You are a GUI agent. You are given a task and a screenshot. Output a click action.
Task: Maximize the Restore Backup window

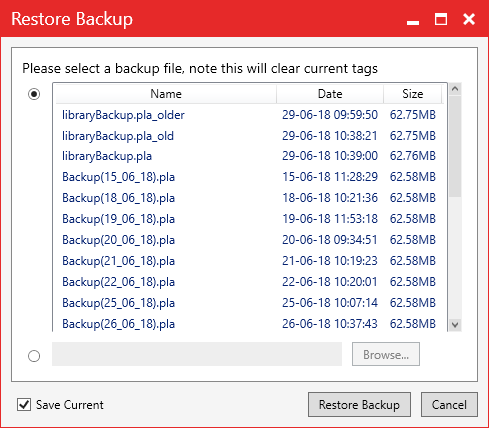click(441, 19)
